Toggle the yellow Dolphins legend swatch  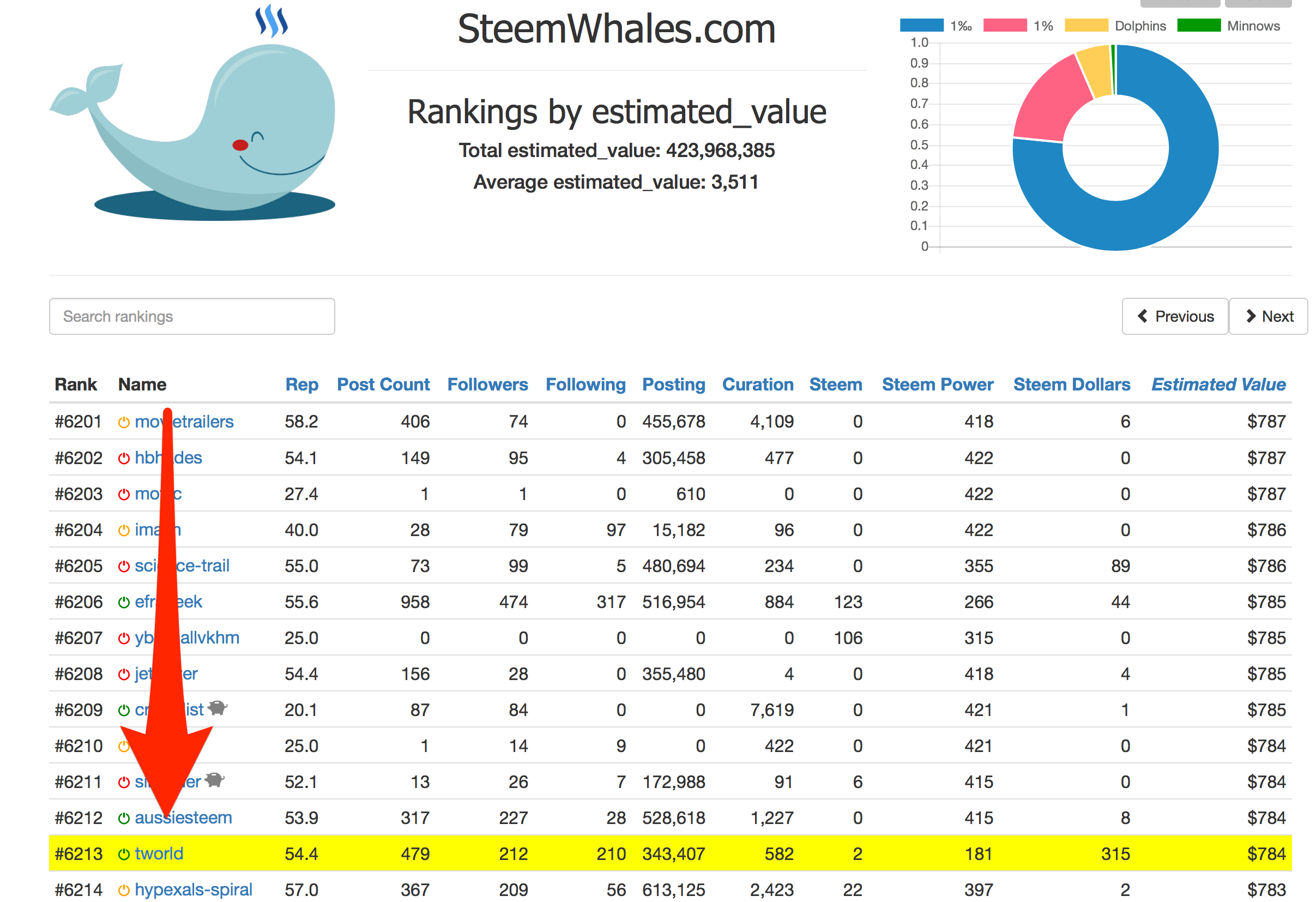[1086, 26]
